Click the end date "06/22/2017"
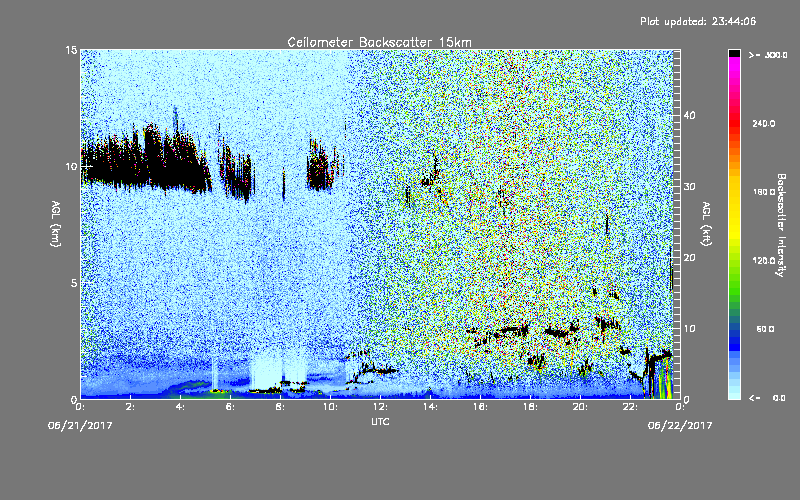The image size is (800, 500). click(x=680, y=426)
